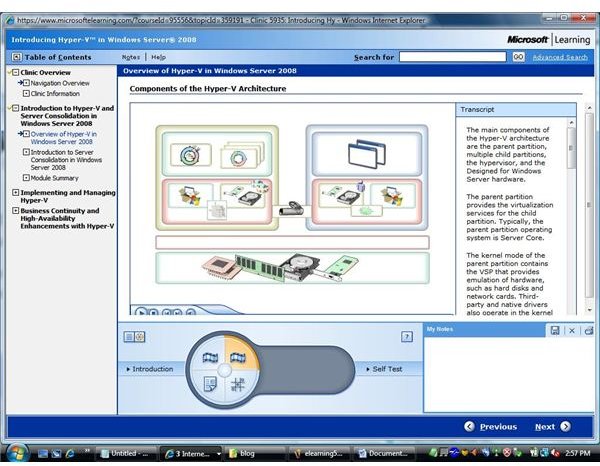Click the child partition windows icon in diagram
The width and height of the screenshot is (600, 466).
367,154
